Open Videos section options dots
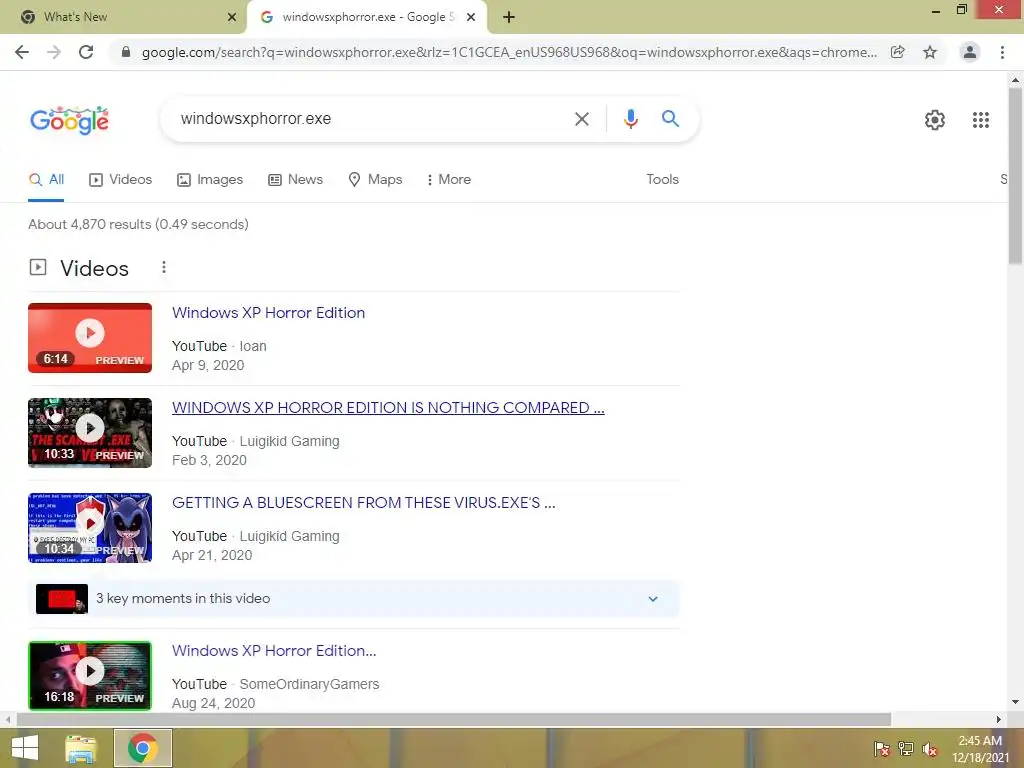The width and height of the screenshot is (1024, 768). click(x=164, y=267)
